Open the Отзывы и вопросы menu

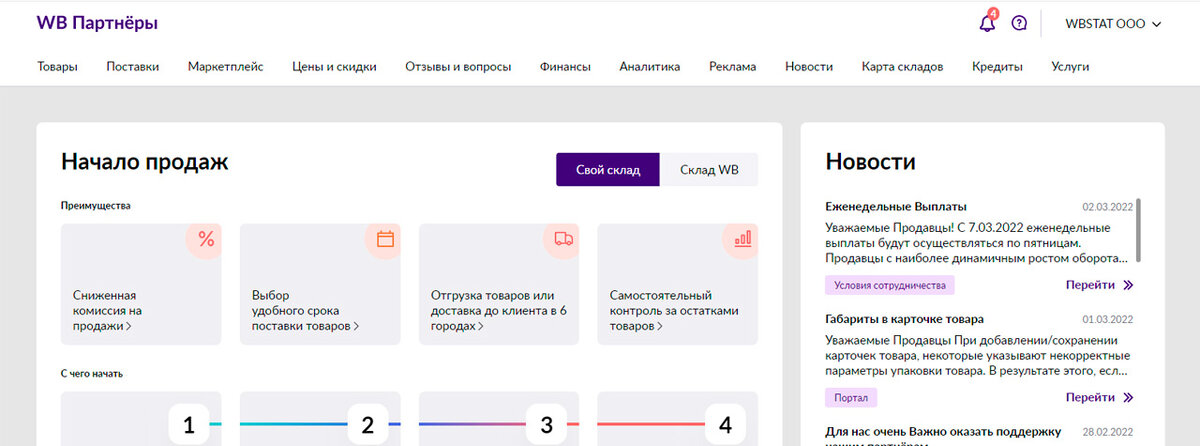[x=458, y=67]
